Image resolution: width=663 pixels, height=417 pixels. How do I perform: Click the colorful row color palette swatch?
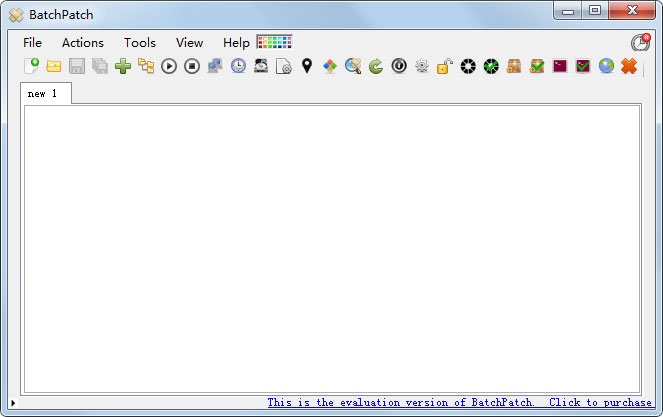click(274, 42)
